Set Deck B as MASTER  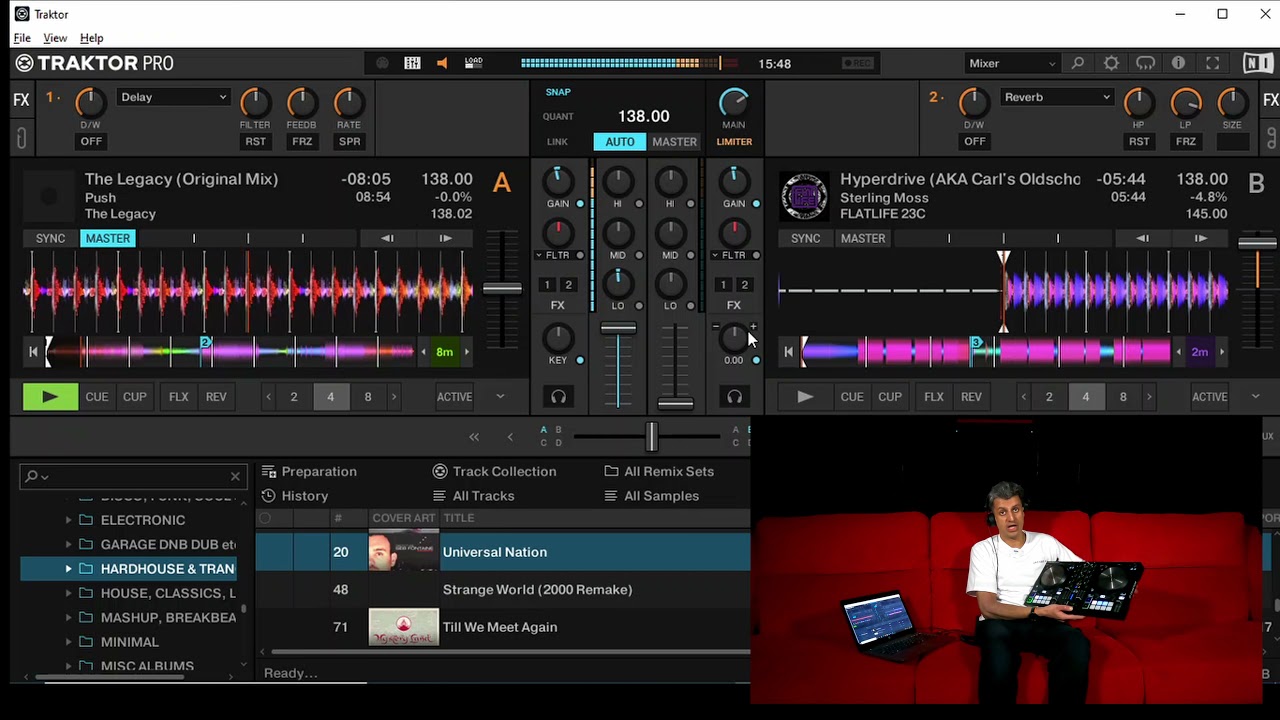[863, 238]
